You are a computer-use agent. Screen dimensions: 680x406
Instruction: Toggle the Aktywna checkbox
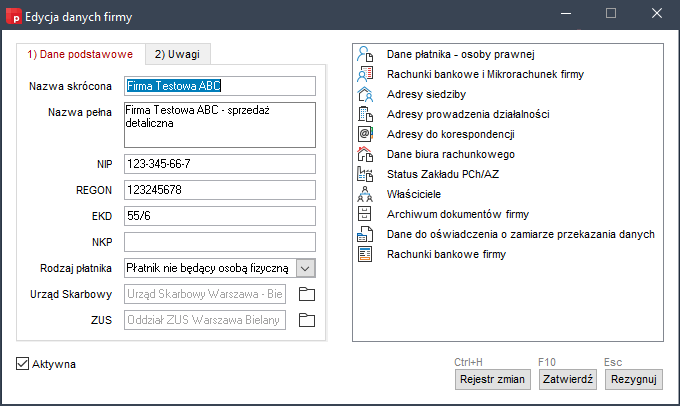(x=23, y=364)
